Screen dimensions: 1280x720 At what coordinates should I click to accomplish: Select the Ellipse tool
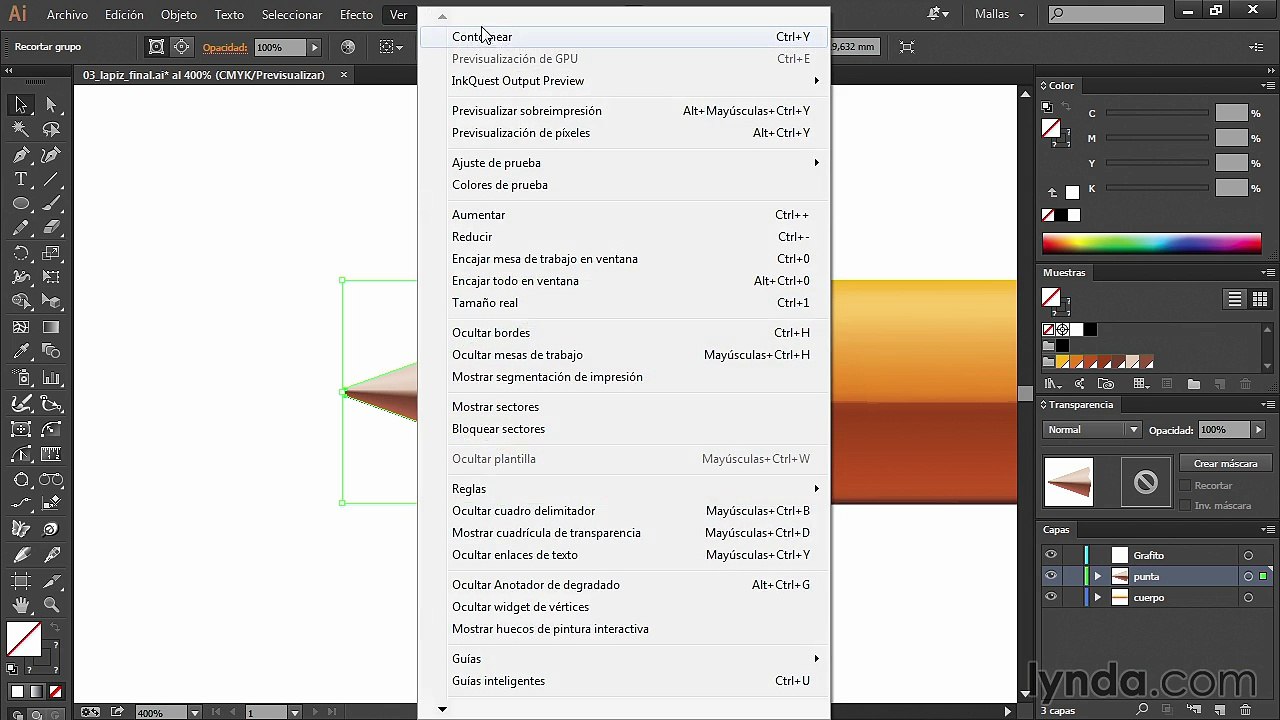pos(21,203)
